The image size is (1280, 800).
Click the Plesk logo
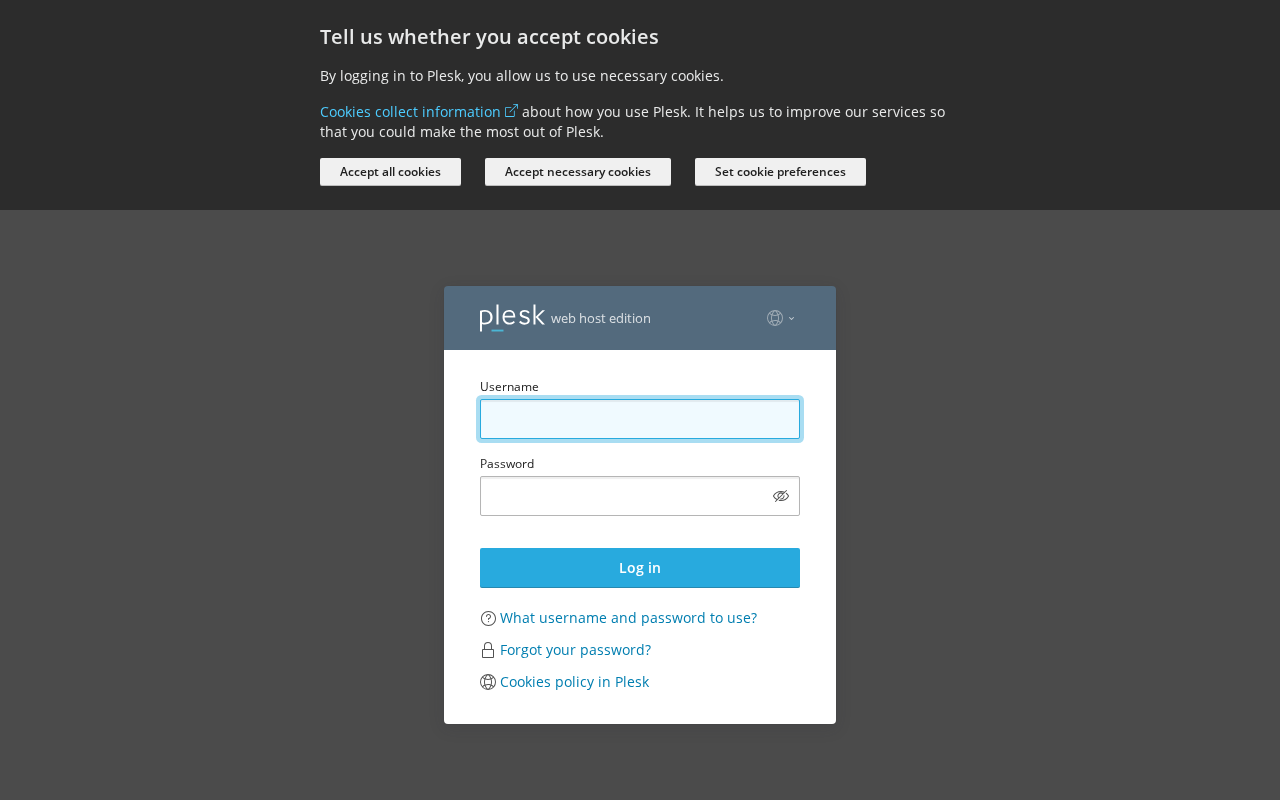pyautogui.click(x=512, y=317)
